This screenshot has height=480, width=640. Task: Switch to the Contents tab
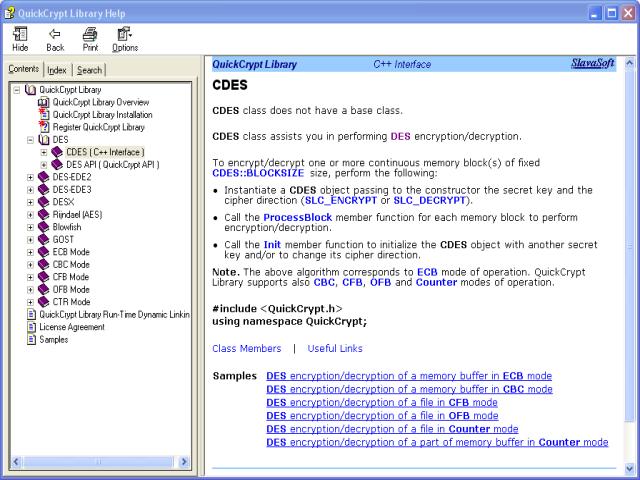click(24, 69)
